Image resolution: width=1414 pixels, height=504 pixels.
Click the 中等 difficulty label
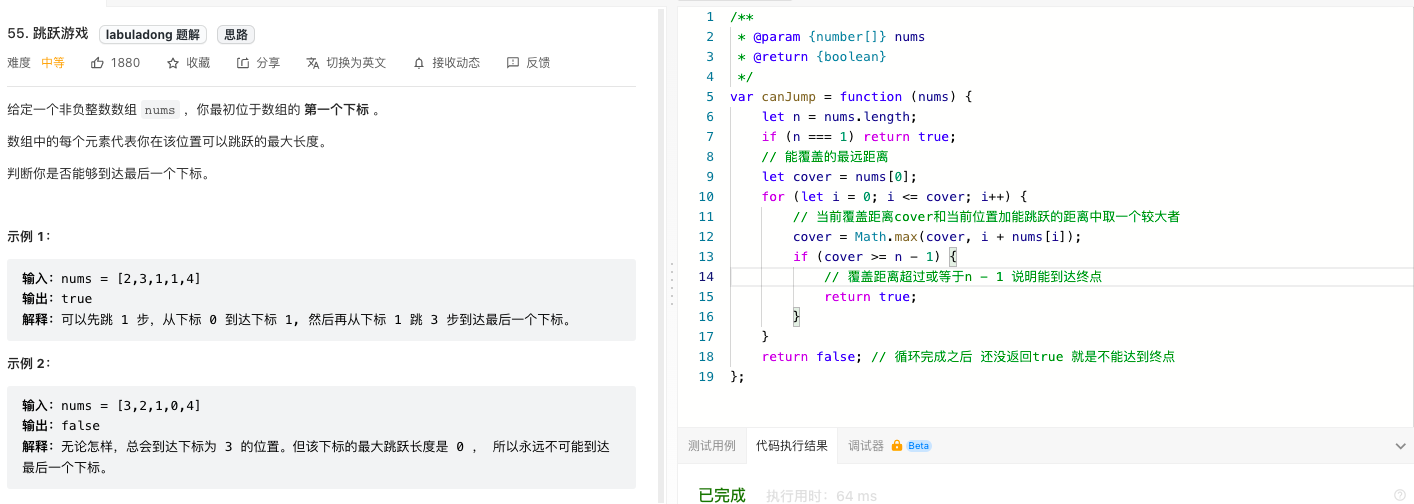point(53,63)
